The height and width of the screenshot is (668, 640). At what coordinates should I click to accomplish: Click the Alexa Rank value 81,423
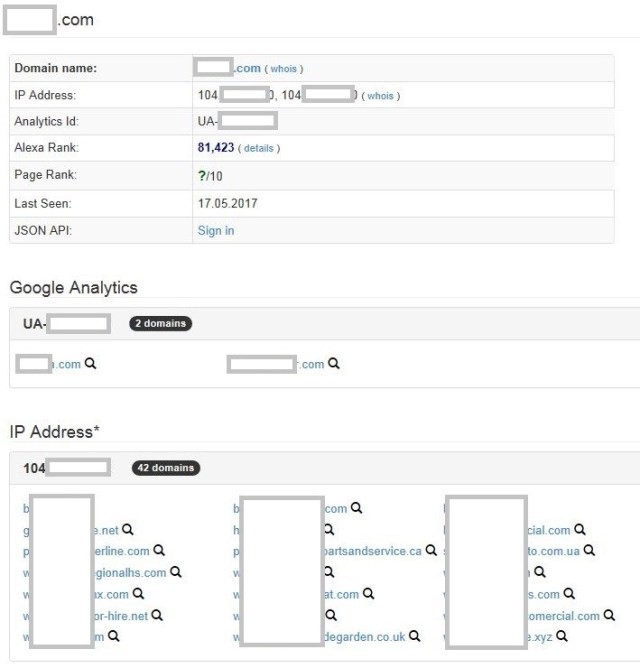pos(215,148)
